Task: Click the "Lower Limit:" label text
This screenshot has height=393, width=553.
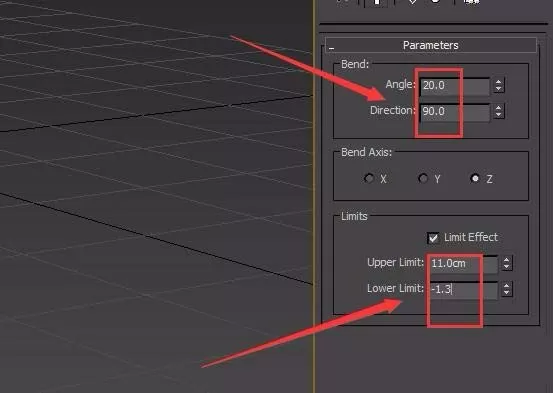Action: pyautogui.click(x=395, y=288)
